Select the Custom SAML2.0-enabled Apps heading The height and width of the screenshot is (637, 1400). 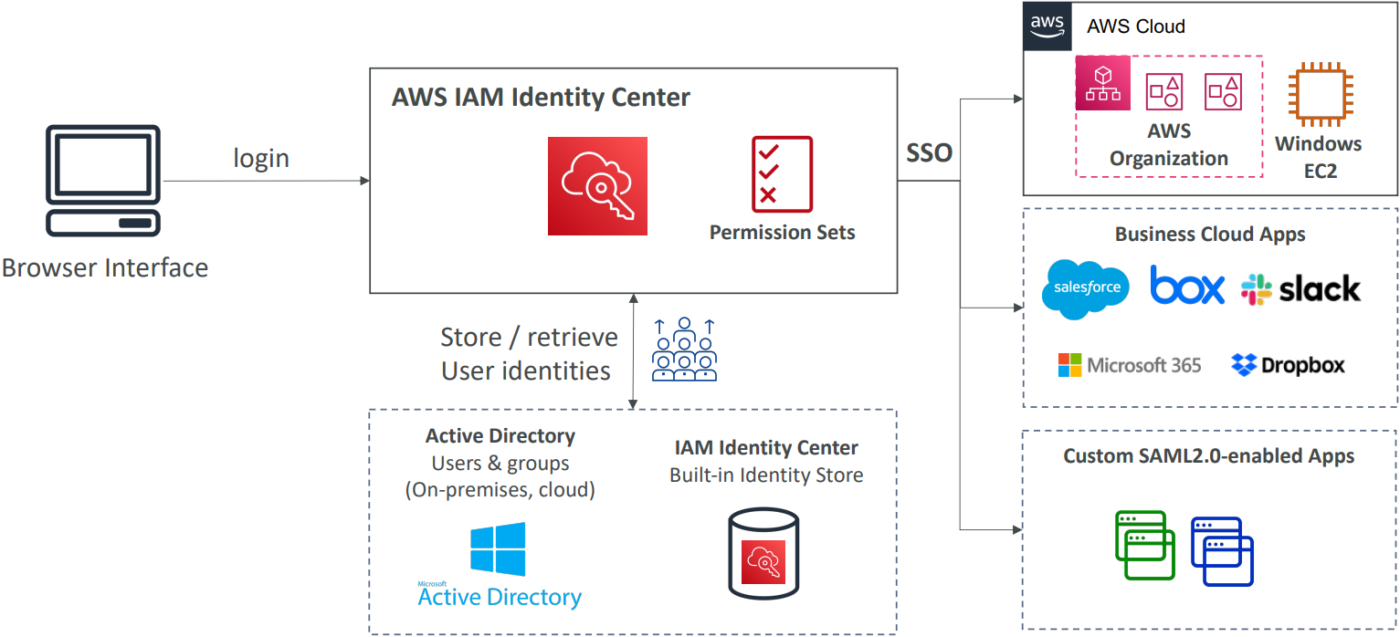tap(1208, 457)
